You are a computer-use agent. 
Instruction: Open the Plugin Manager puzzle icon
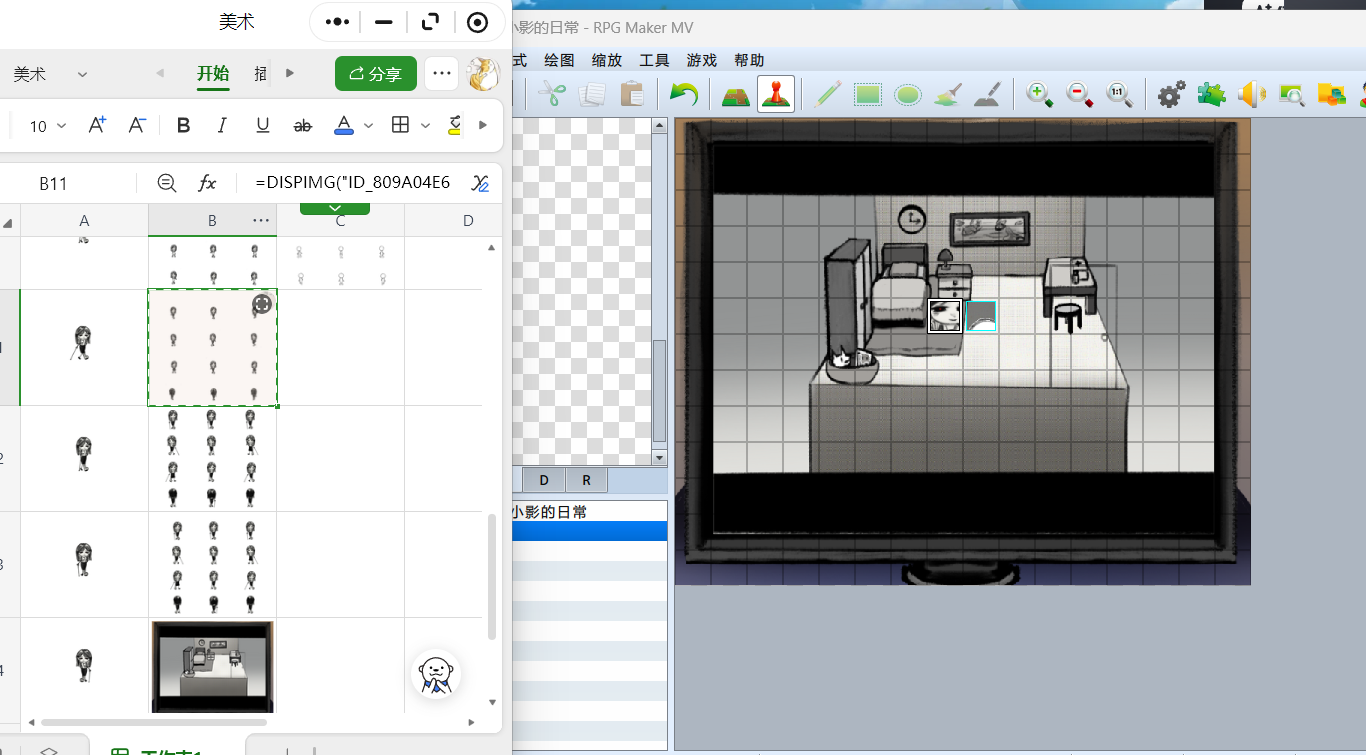pyautogui.click(x=1211, y=95)
